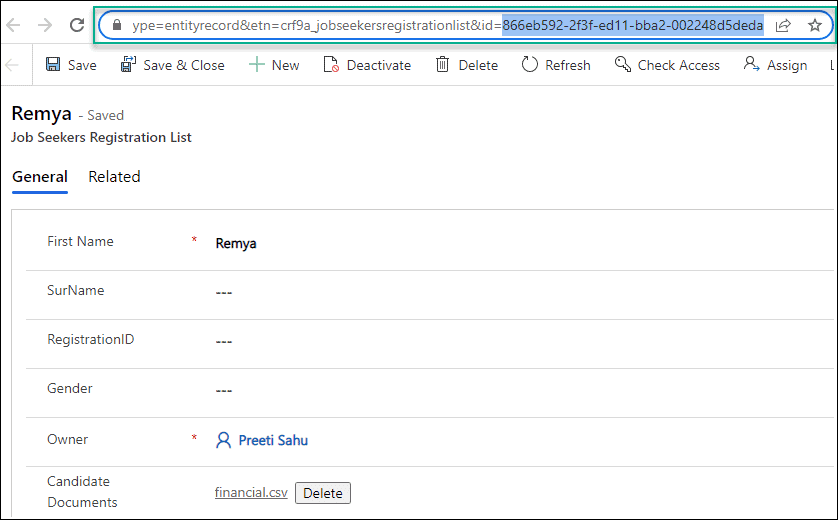
Task: Switch to the General tab
Action: pyautogui.click(x=40, y=177)
